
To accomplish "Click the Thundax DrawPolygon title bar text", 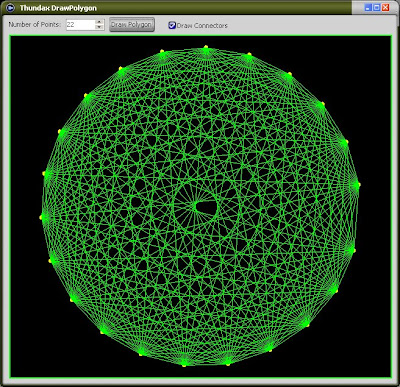I will click(58, 8).
